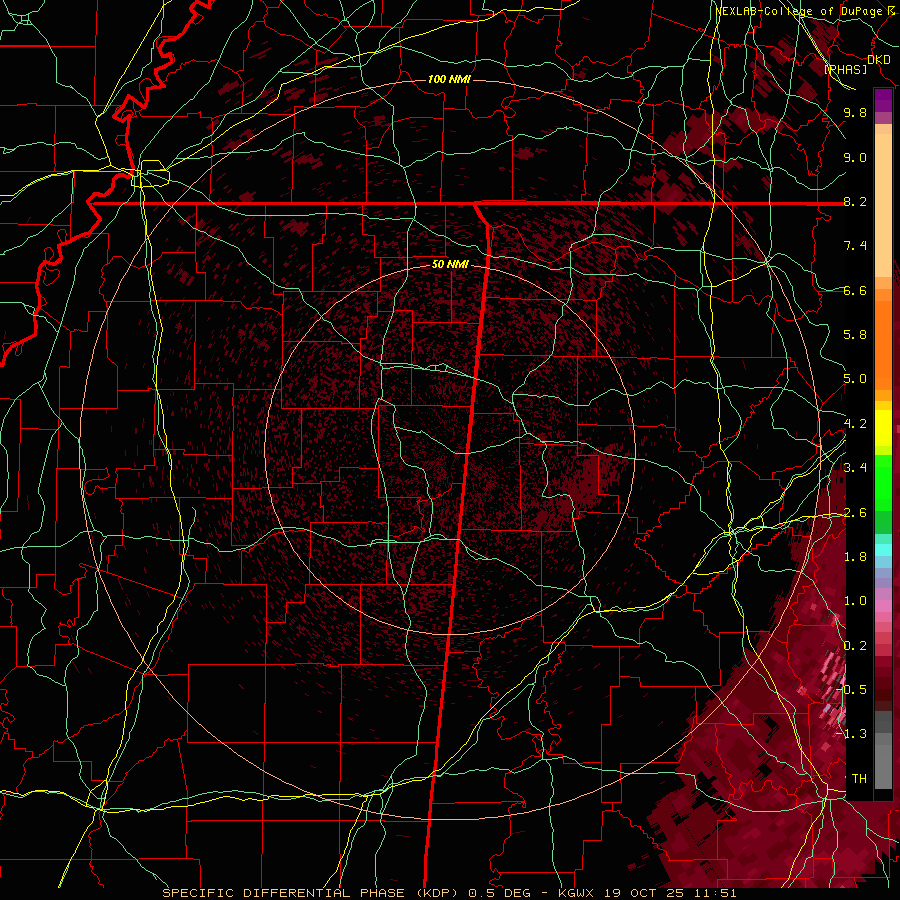900x900 pixels.
Task: Click the 3.4 scale value
Action: point(855,468)
